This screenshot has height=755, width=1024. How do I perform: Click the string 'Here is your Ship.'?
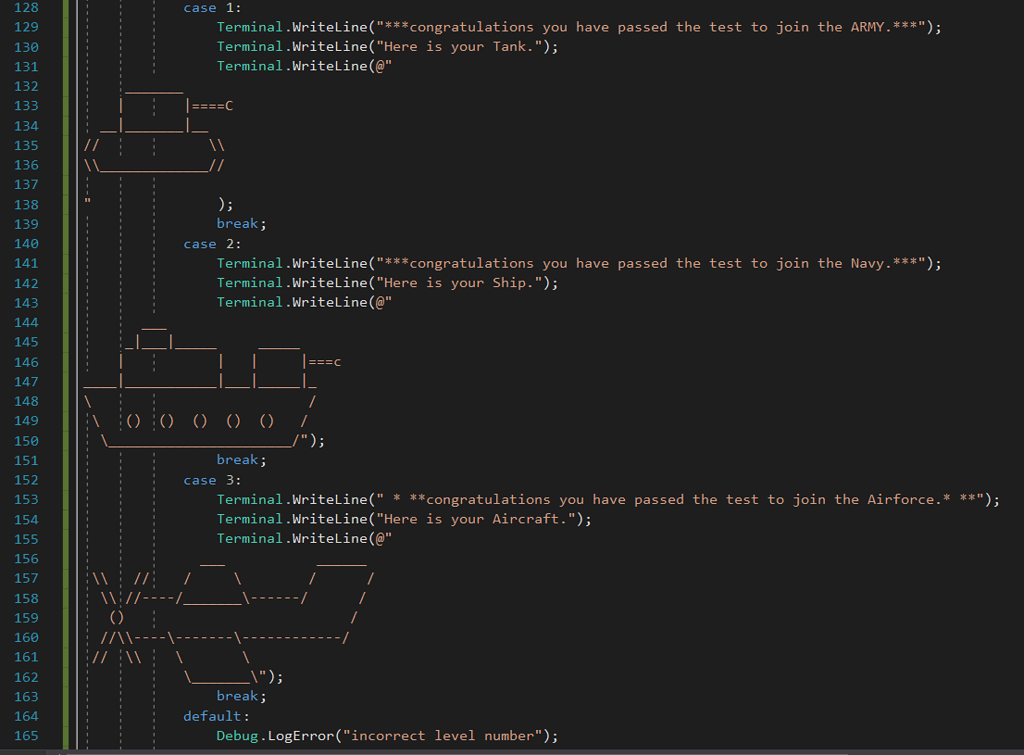pos(457,282)
